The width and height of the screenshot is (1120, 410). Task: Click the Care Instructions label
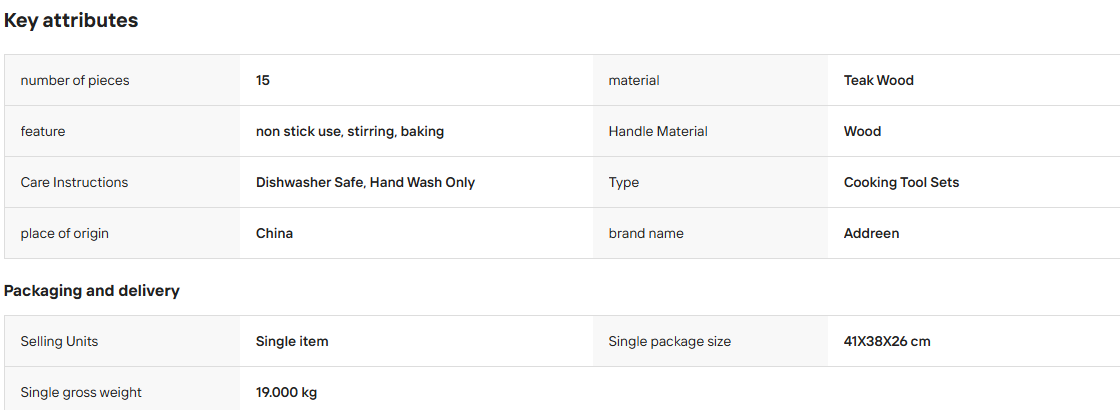click(74, 182)
